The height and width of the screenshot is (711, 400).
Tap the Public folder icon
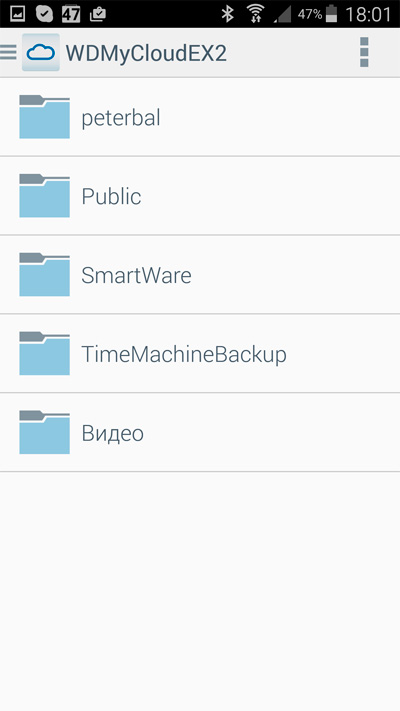pyautogui.click(x=44, y=196)
